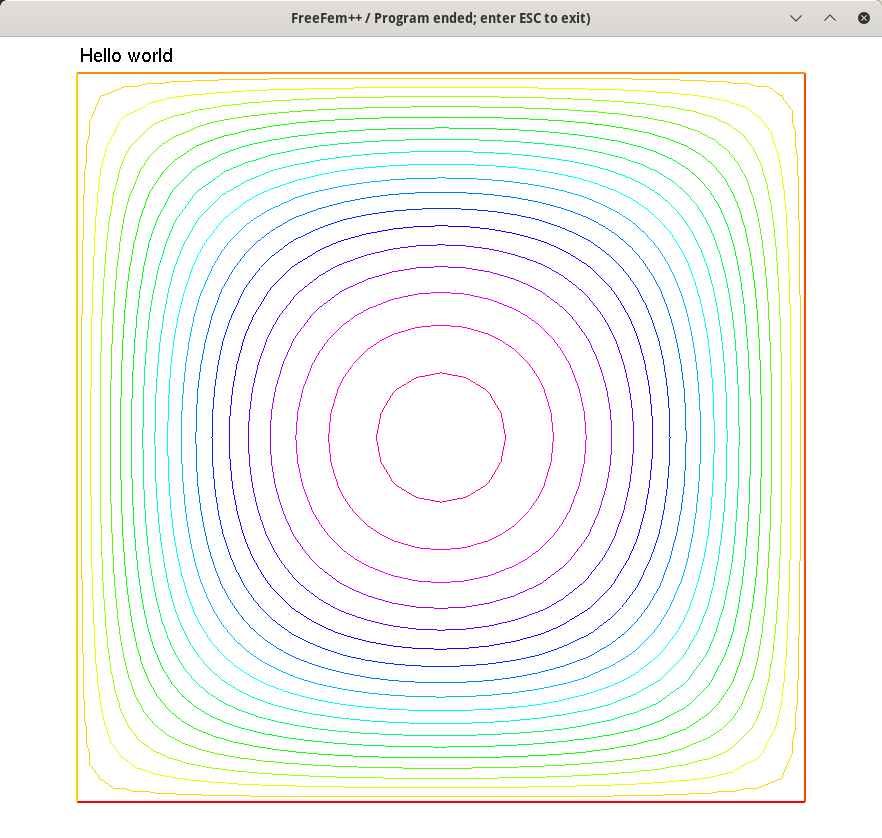Click the 'Hello world' plot title
This screenshot has width=882, height=838.
click(x=126, y=56)
